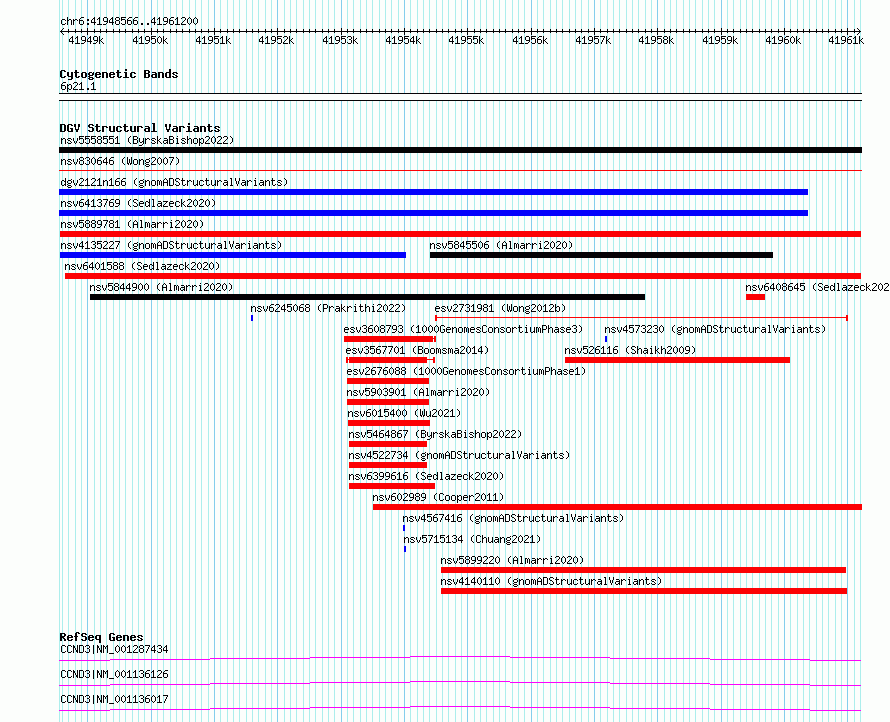
Task: Select the red esv3608793 variant bar
Action: point(389,339)
